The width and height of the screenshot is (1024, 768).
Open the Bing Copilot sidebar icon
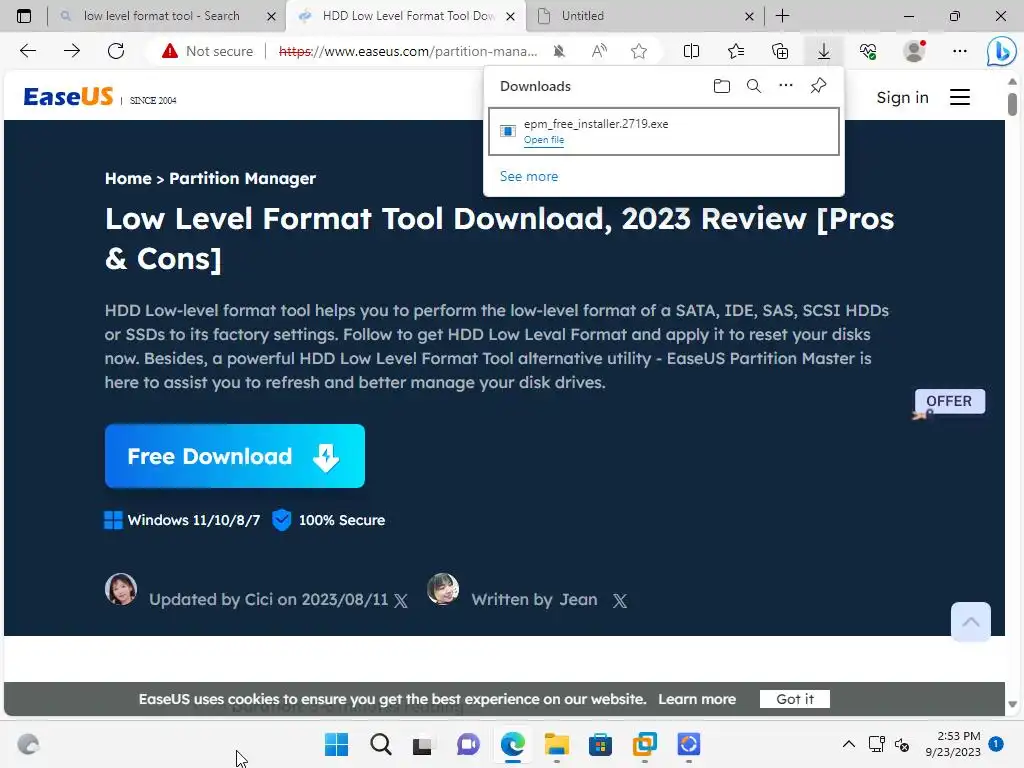point(1001,51)
